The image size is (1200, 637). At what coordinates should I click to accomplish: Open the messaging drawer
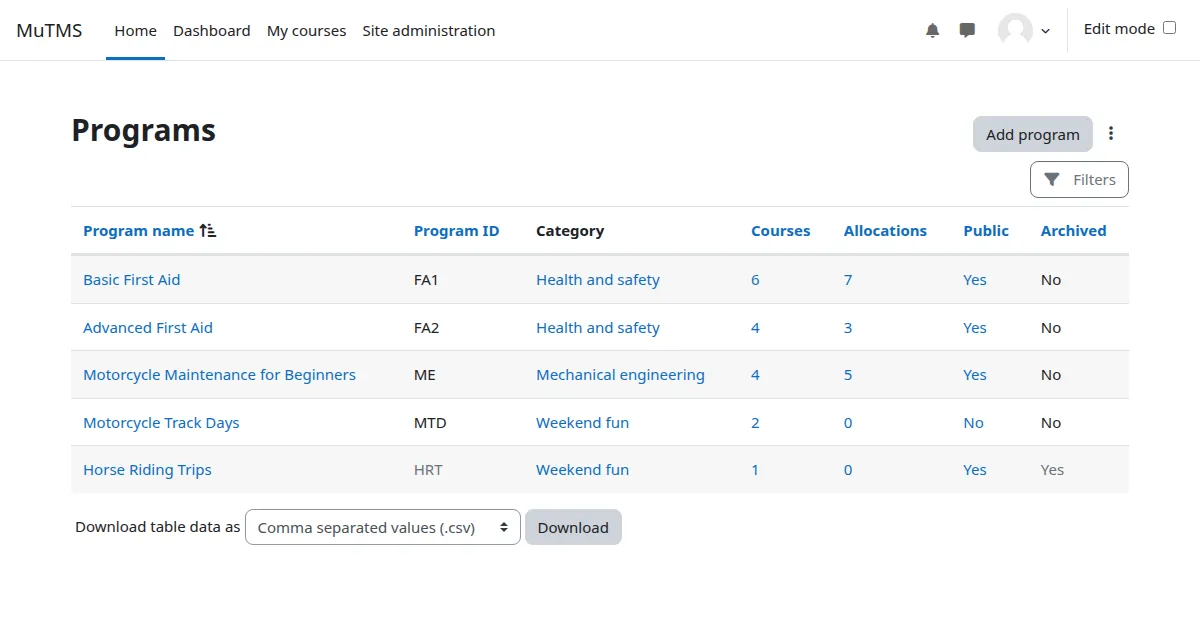(966, 29)
